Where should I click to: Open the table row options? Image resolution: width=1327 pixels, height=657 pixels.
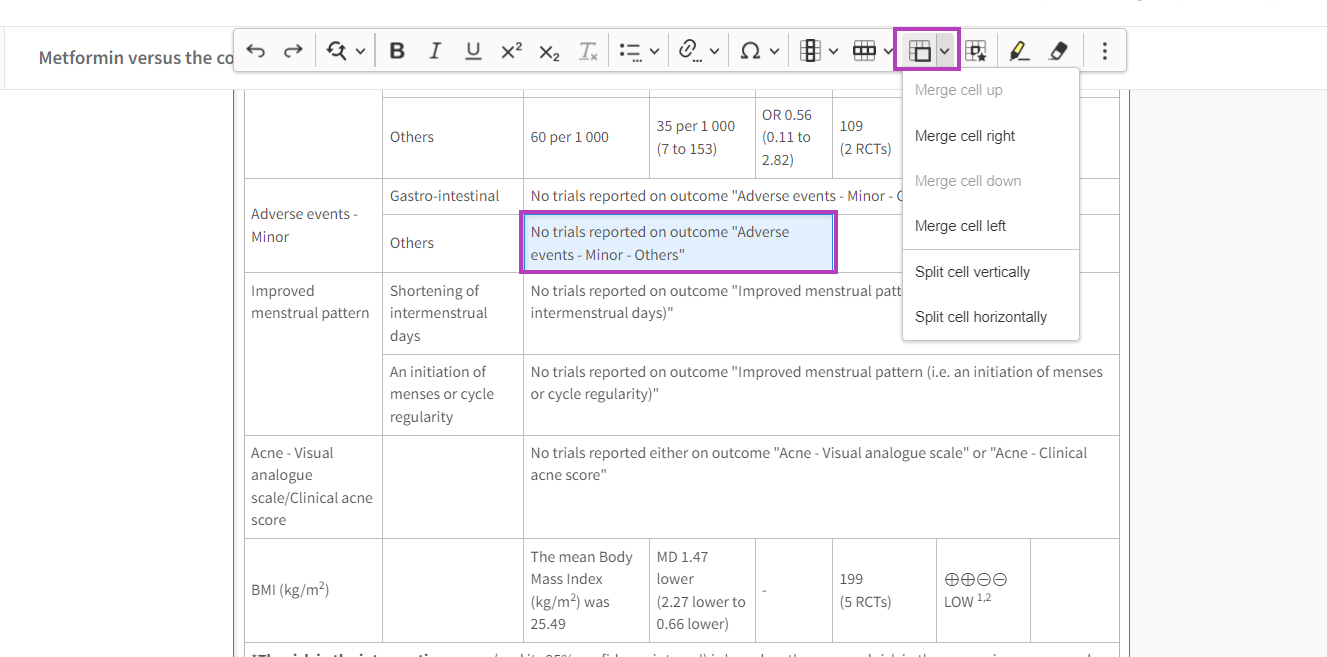873,51
